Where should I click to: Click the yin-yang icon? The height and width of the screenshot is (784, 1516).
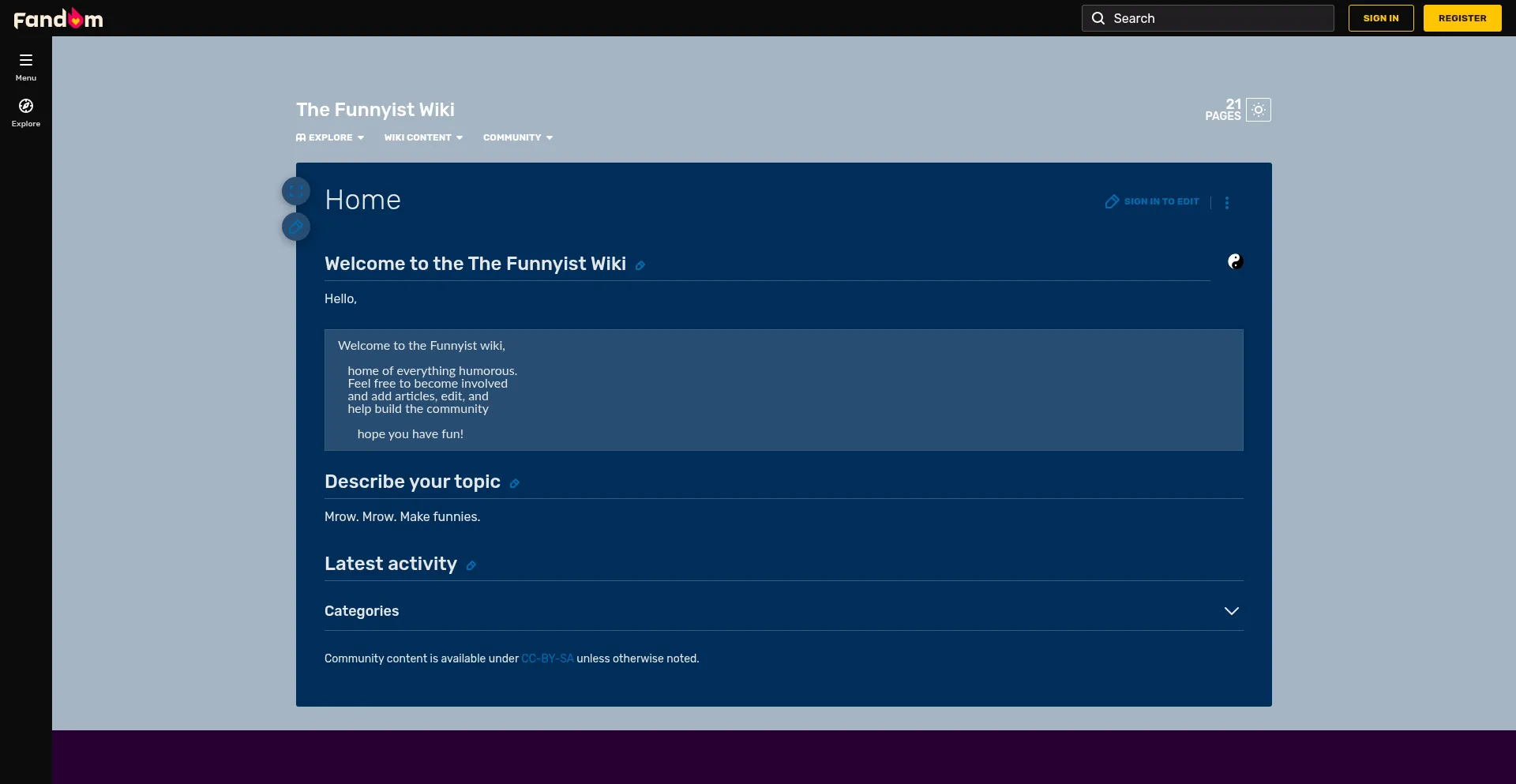[1235, 261]
